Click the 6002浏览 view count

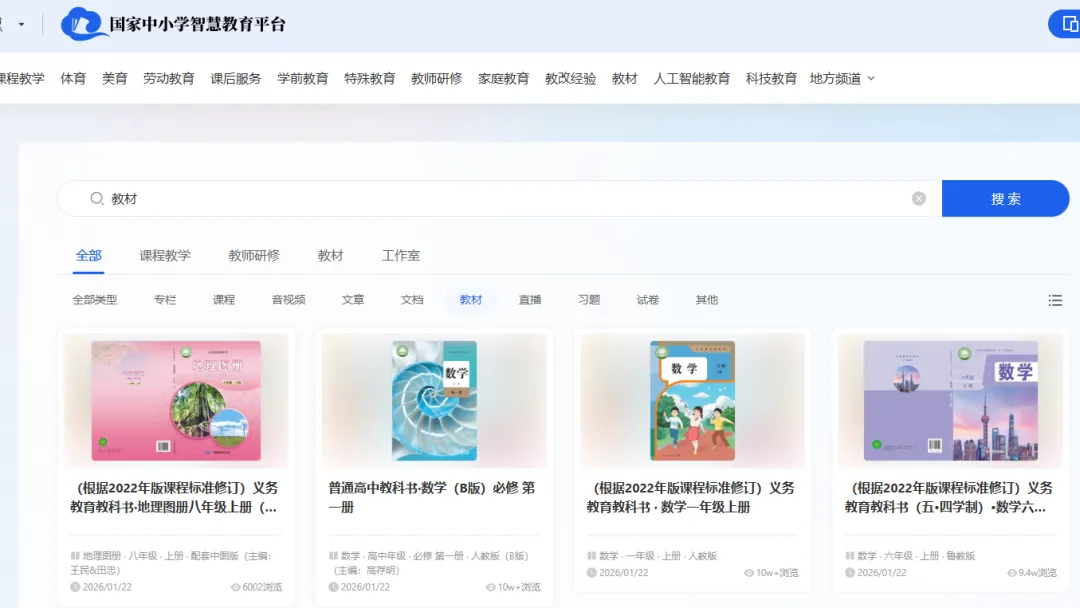point(256,587)
